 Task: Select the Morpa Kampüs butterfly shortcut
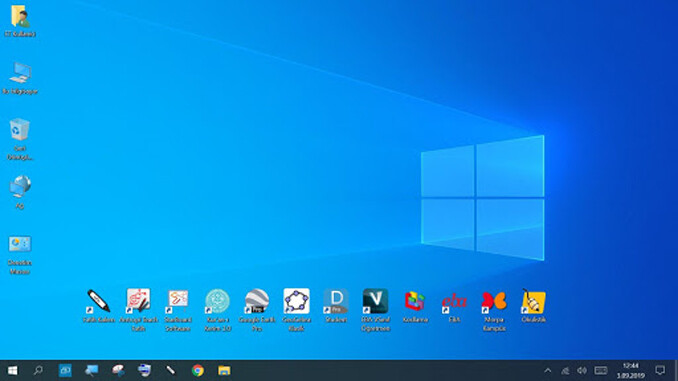[x=494, y=301]
